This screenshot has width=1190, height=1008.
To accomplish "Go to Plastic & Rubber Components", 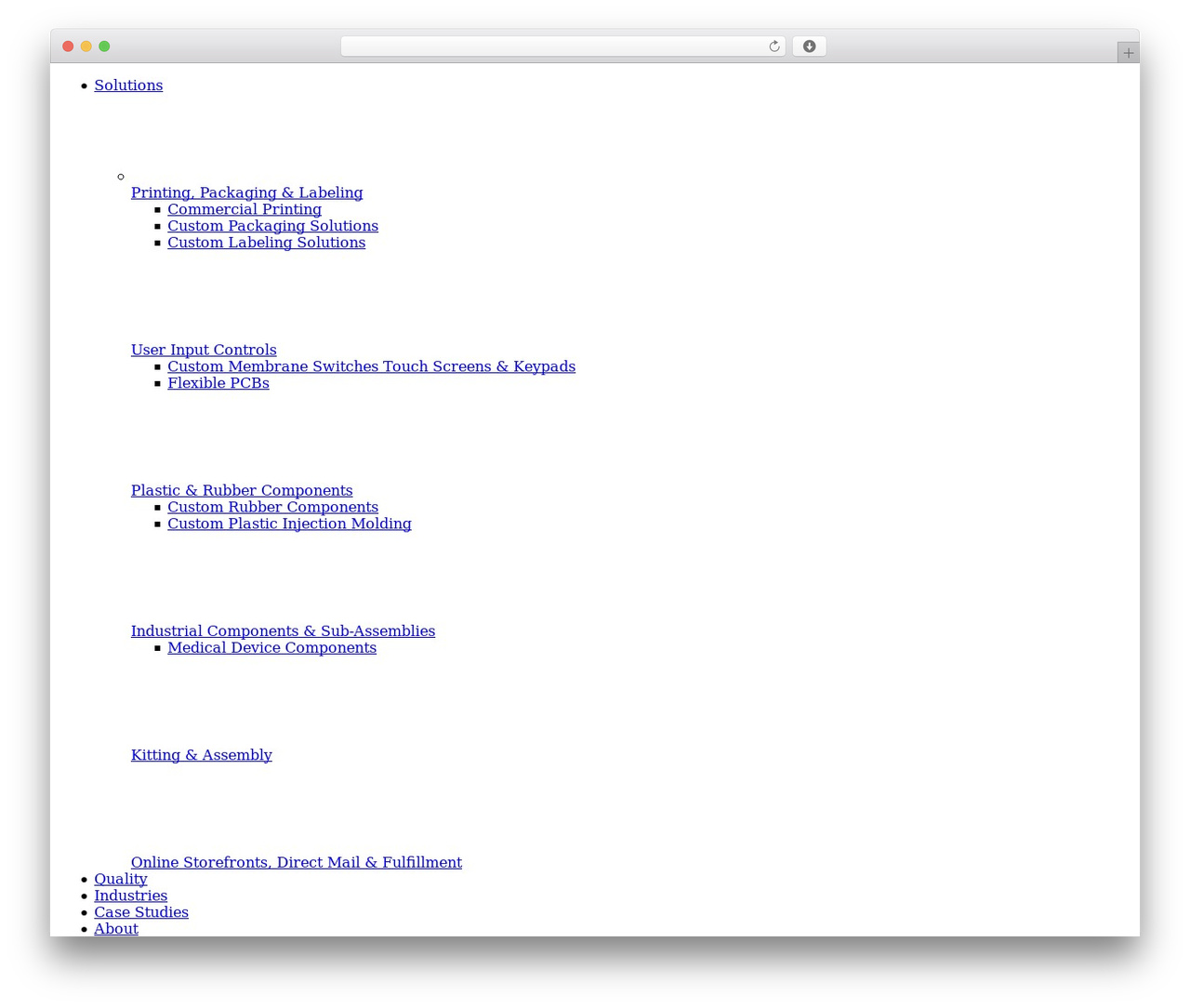I will [242, 491].
